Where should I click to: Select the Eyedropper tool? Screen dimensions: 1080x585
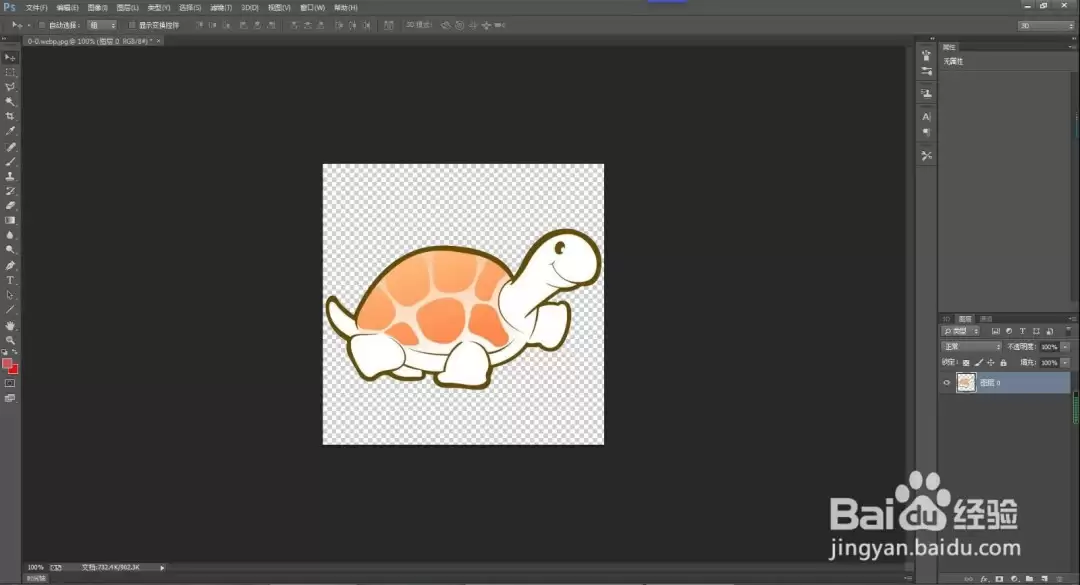[10, 131]
